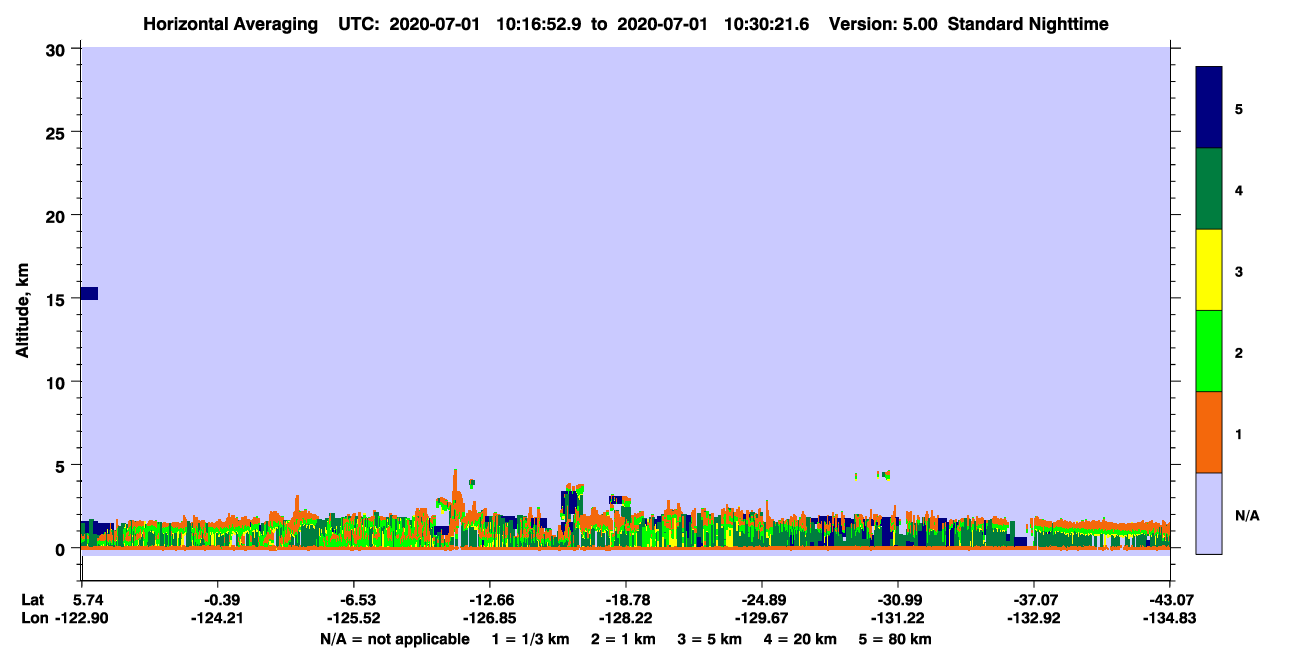
Task: Click the longitude value -122.90
Action: pos(81,618)
